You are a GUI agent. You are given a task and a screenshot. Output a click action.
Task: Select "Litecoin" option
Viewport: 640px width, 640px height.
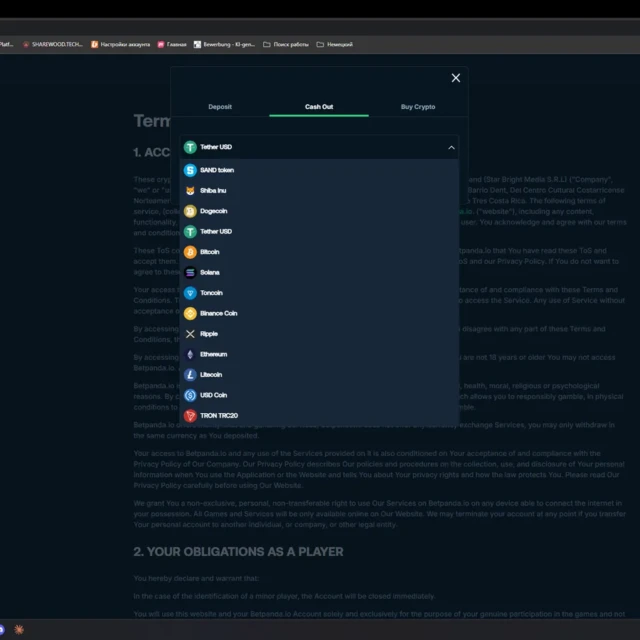click(319, 375)
